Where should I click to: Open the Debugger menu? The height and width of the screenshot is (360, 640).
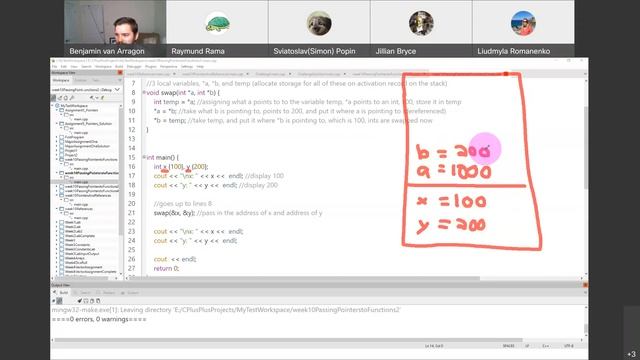134,67
